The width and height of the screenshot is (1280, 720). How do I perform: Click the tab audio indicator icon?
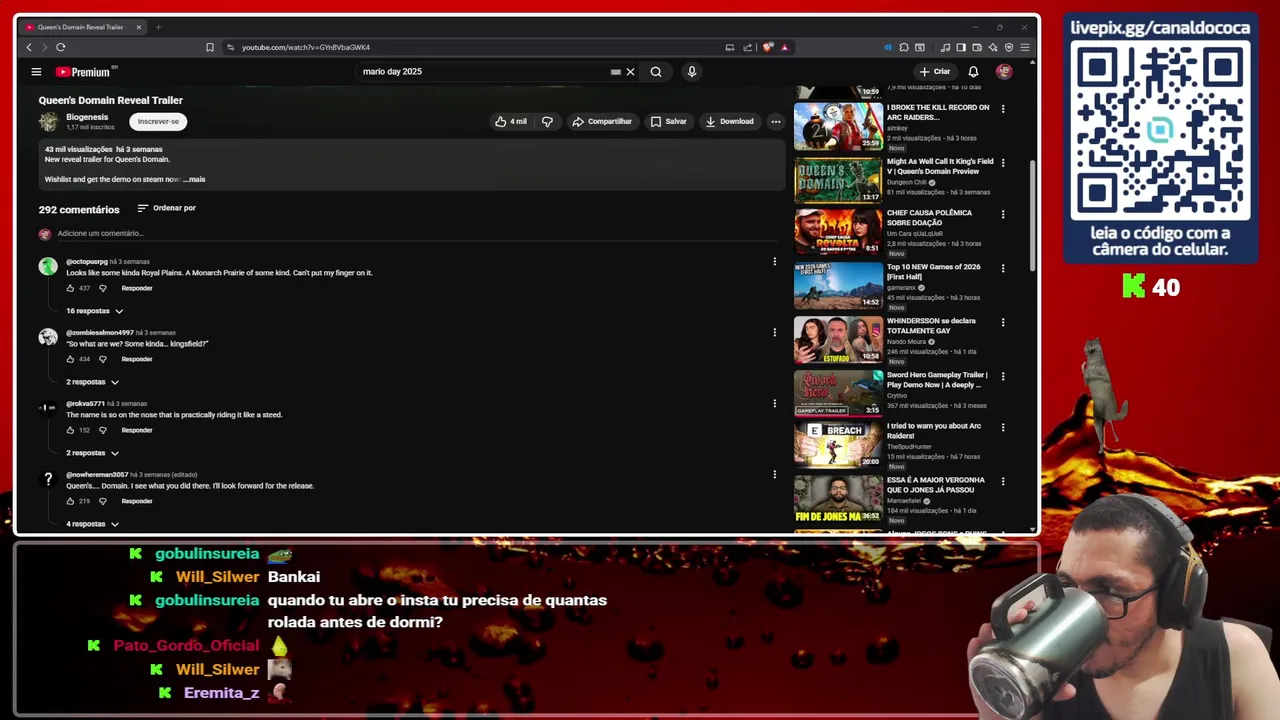(887, 47)
